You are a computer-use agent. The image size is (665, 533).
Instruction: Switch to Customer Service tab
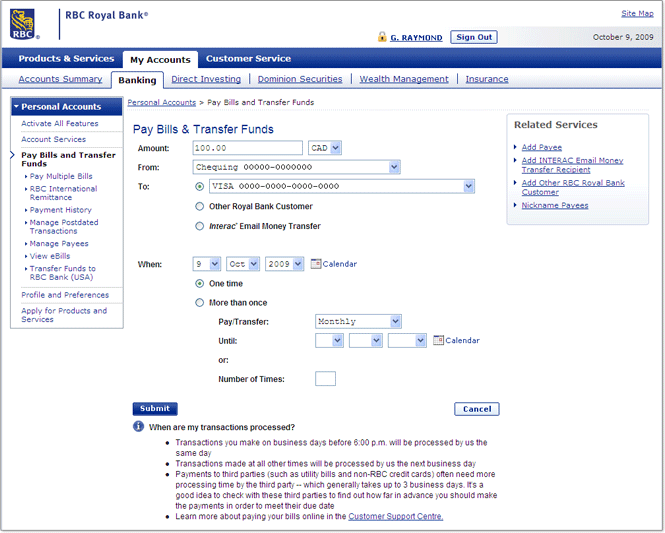click(249, 59)
